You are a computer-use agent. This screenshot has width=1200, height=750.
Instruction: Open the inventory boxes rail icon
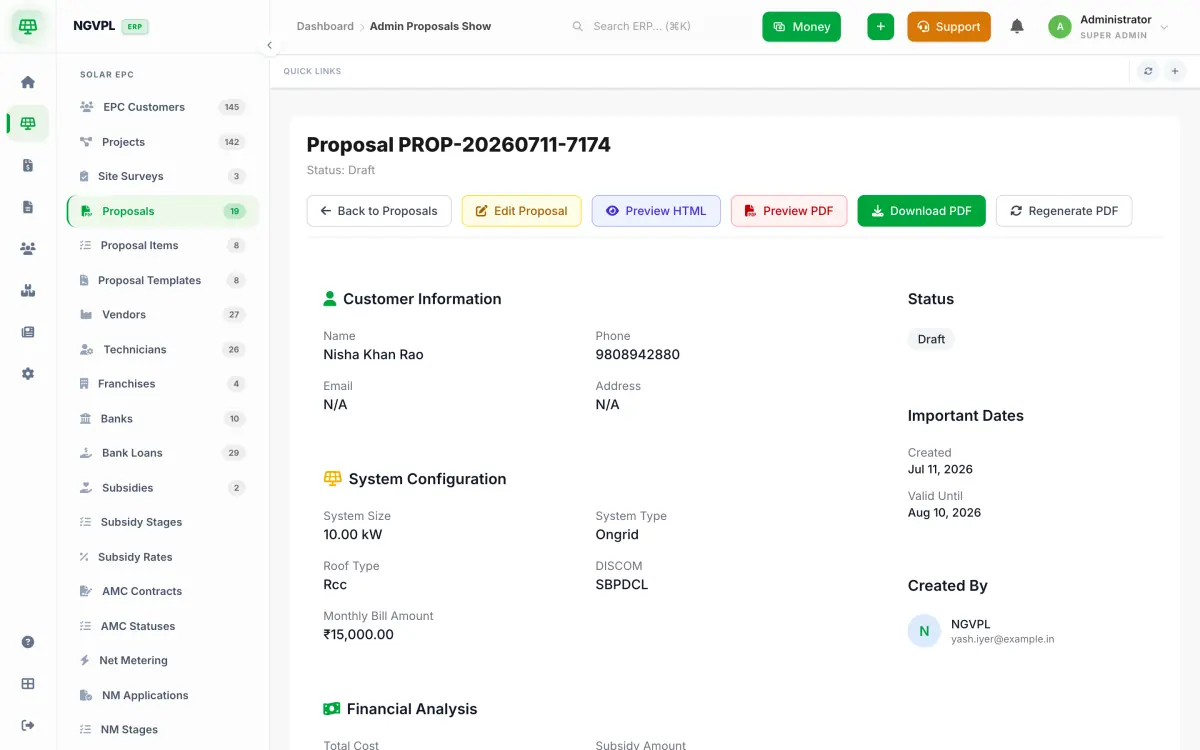28,290
